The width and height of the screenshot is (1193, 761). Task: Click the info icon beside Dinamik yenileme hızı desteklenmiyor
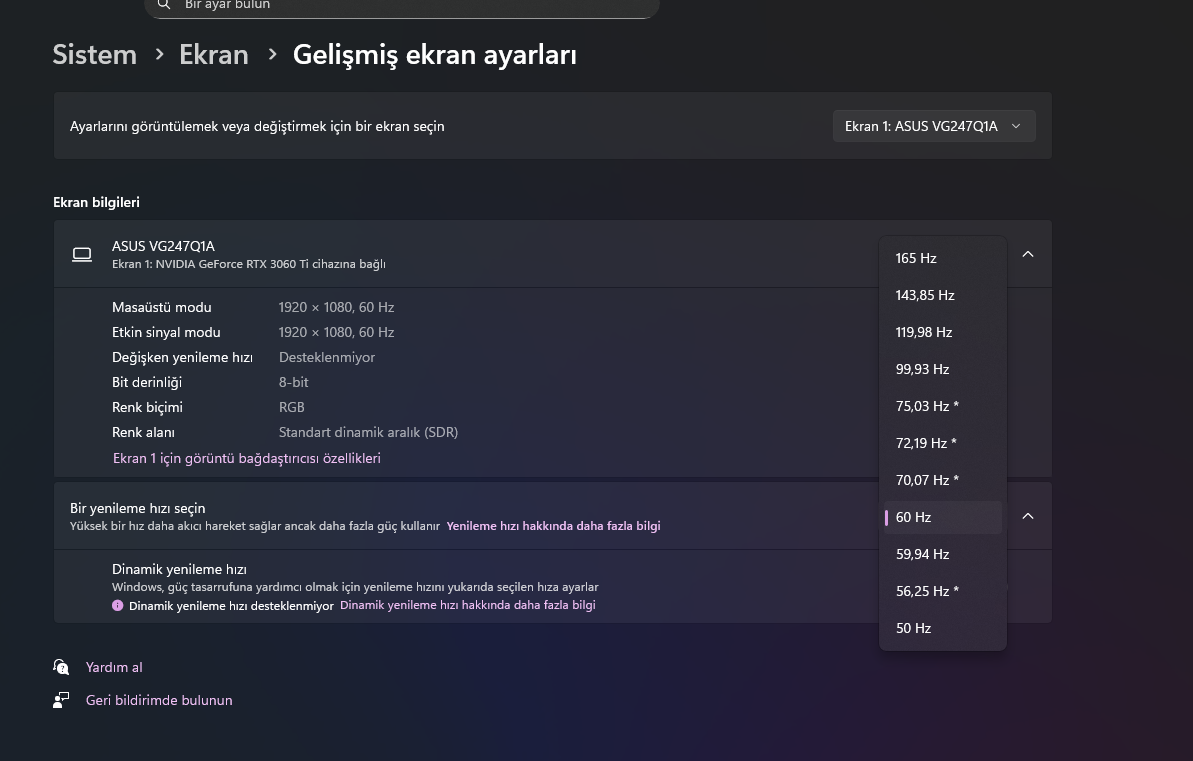118,606
